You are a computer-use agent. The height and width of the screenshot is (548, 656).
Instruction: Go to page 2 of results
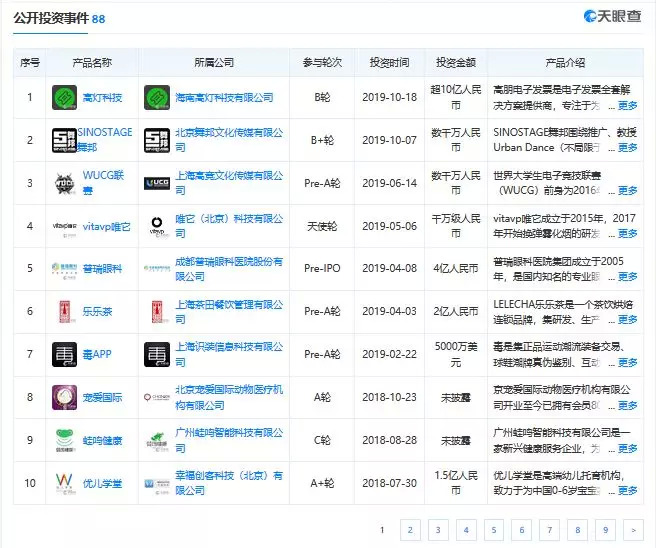coord(410,529)
